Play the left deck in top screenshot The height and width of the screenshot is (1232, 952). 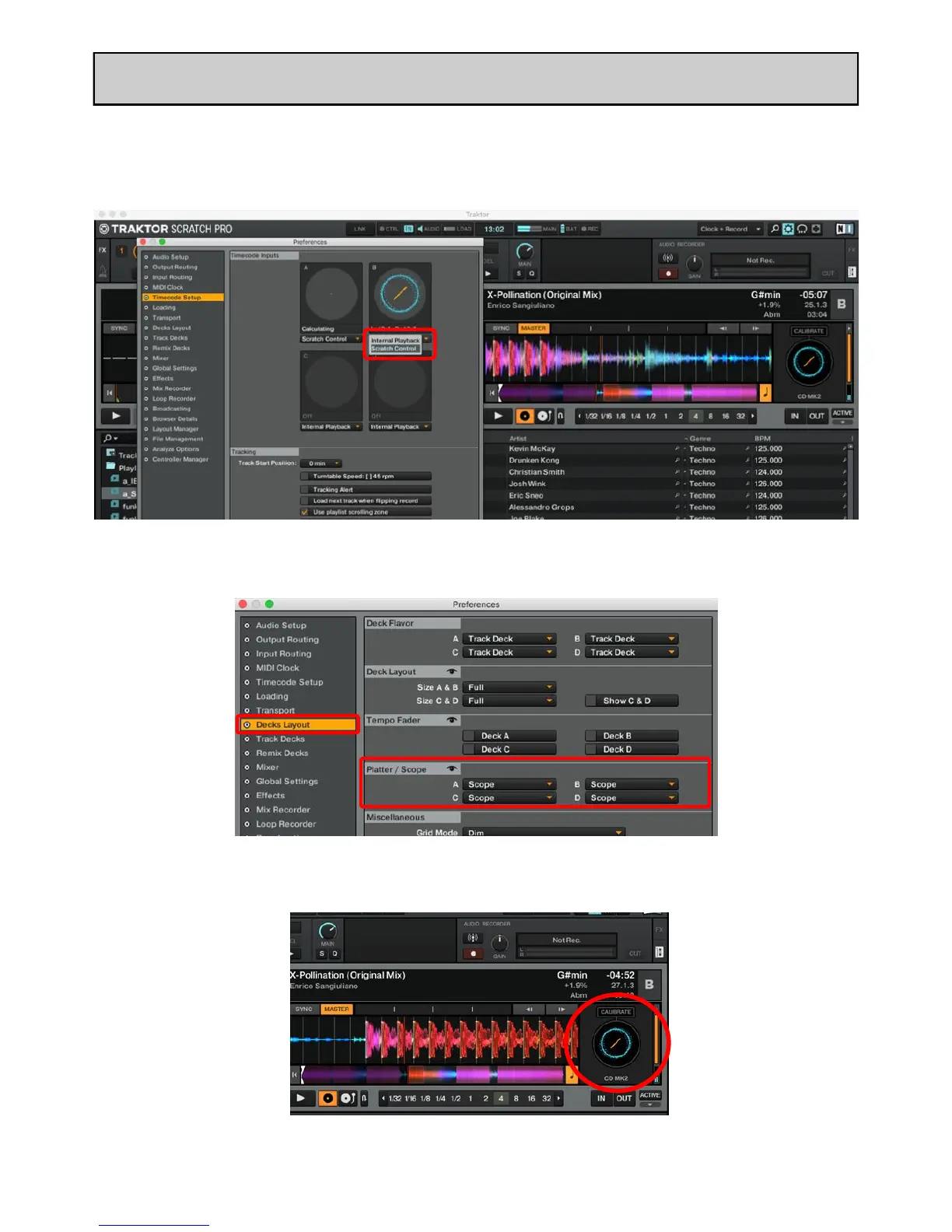click(x=116, y=416)
